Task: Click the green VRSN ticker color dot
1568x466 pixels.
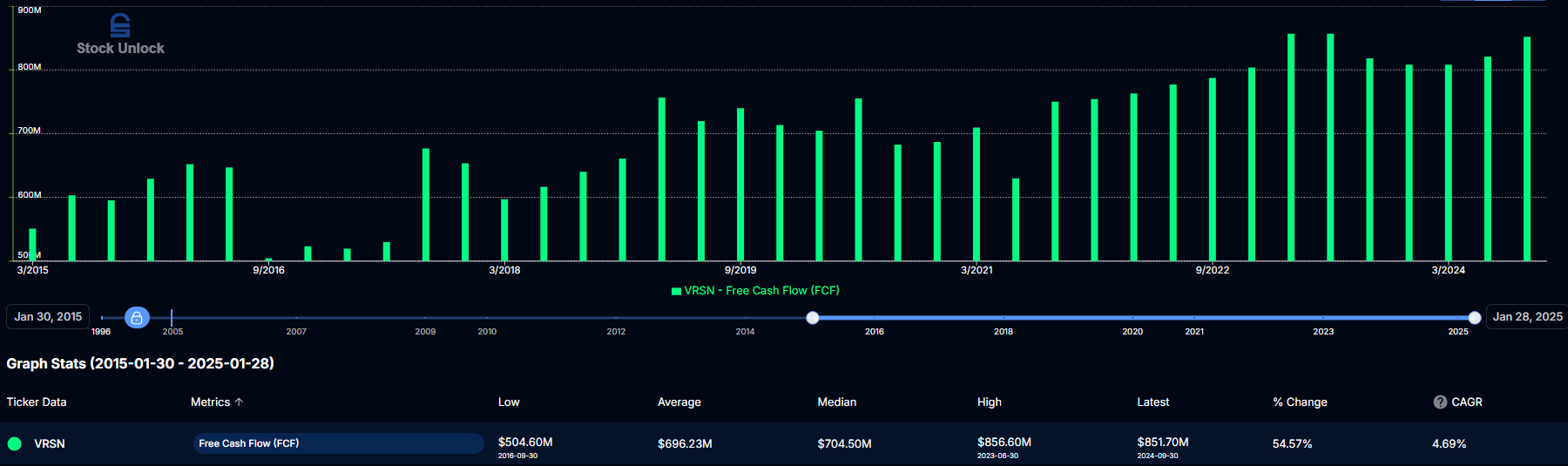Action: [15, 444]
